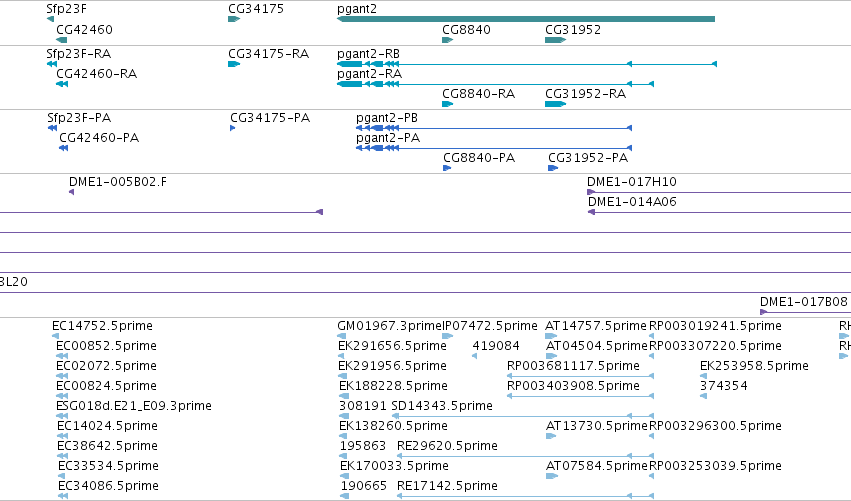
Task: Select the 190665 feature label
Action: pyautogui.click(x=364, y=486)
